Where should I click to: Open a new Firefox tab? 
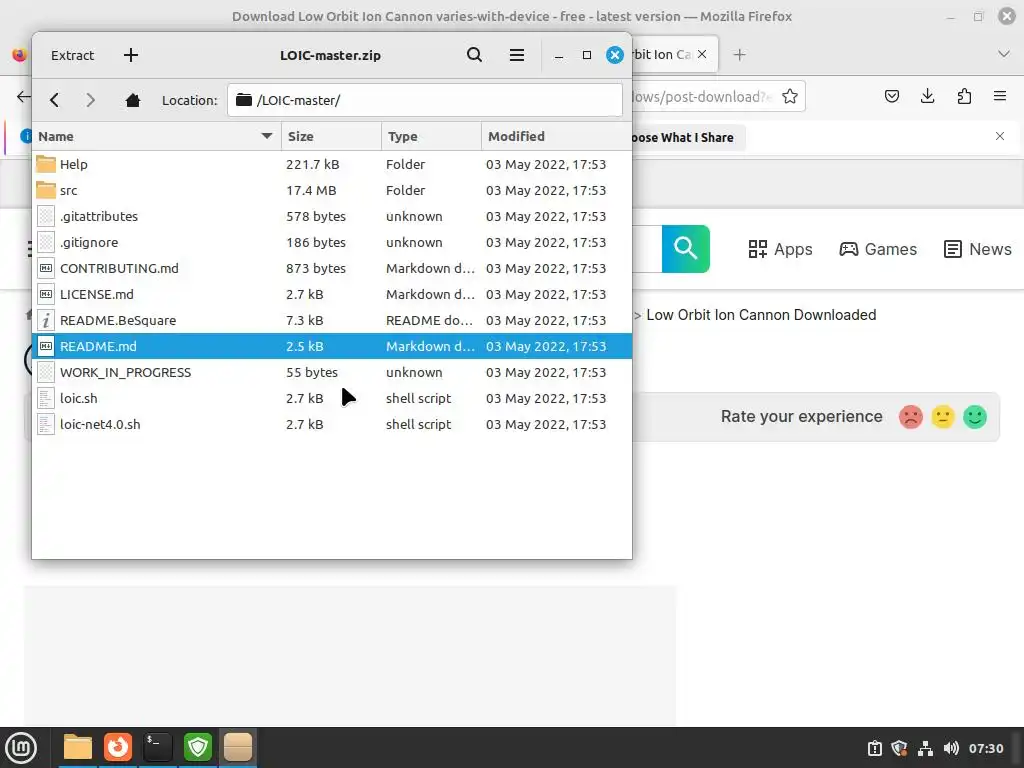tap(739, 55)
